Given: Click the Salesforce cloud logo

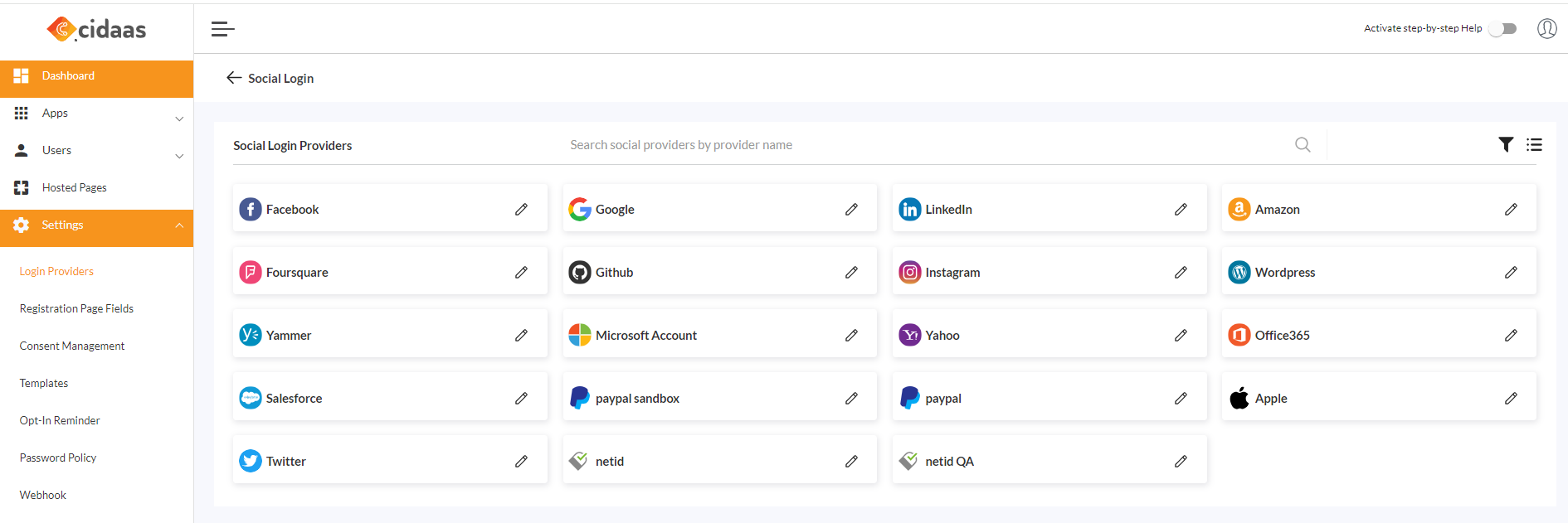Looking at the screenshot, I should (251, 398).
